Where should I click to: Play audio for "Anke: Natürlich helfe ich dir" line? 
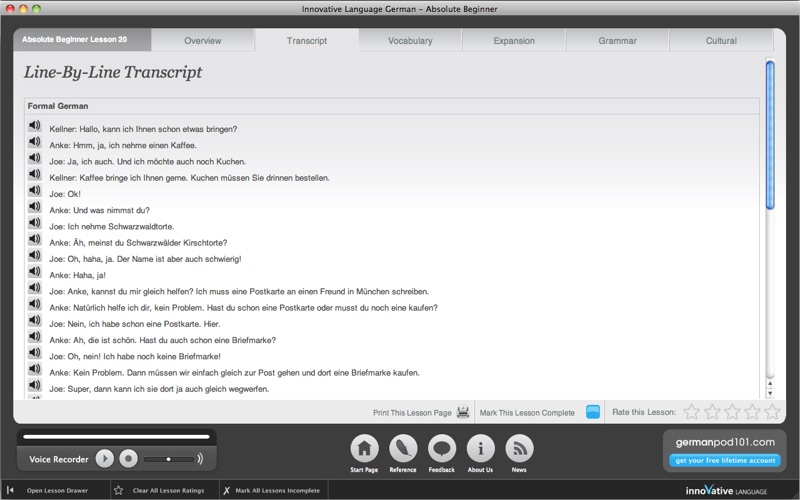pos(35,304)
